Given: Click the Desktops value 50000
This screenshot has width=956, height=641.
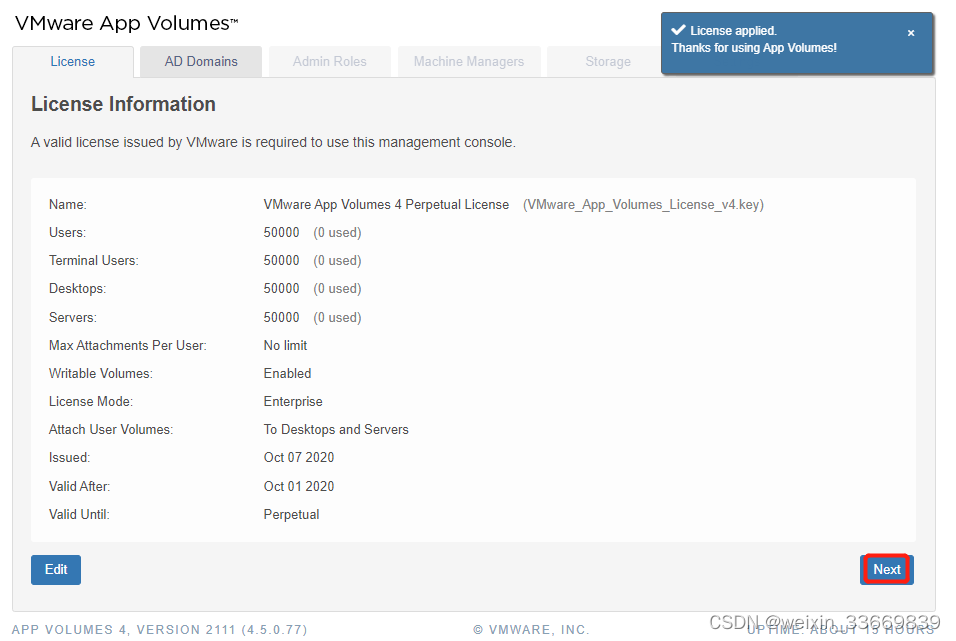Looking at the screenshot, I should (x=281, y=289).
